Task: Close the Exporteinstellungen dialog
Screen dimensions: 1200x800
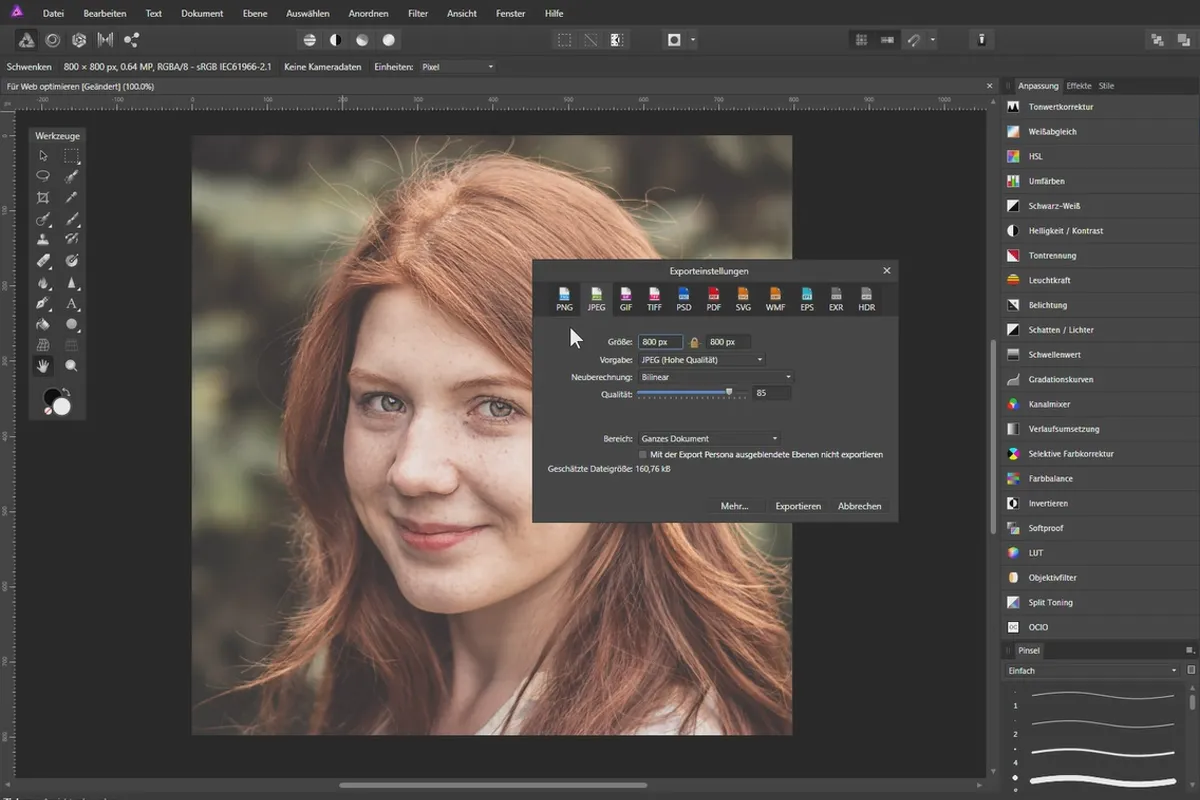Action: tap(886, 271)
